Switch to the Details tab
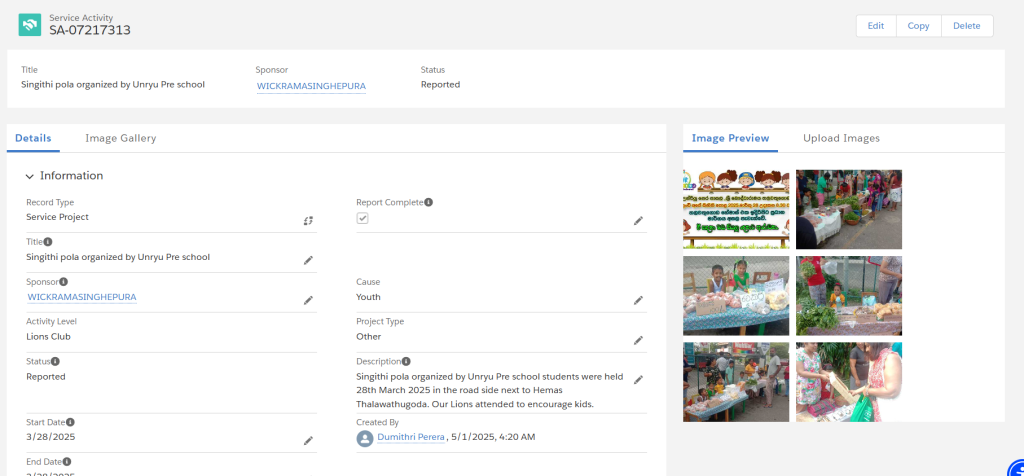1024x476 pixels. click(x=33, y=138)
